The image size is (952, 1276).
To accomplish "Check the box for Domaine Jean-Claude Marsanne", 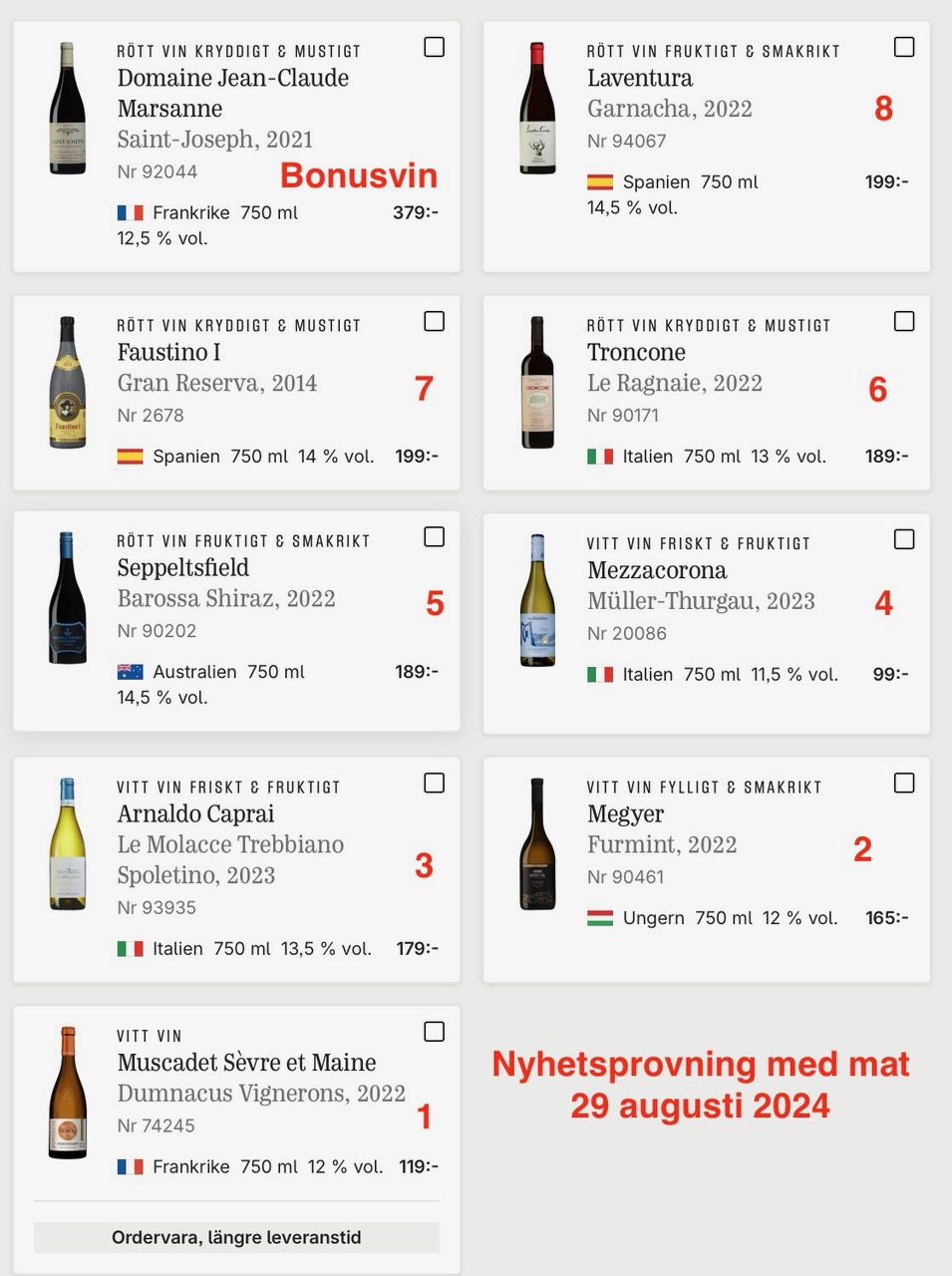I will [x=435, y=47].
